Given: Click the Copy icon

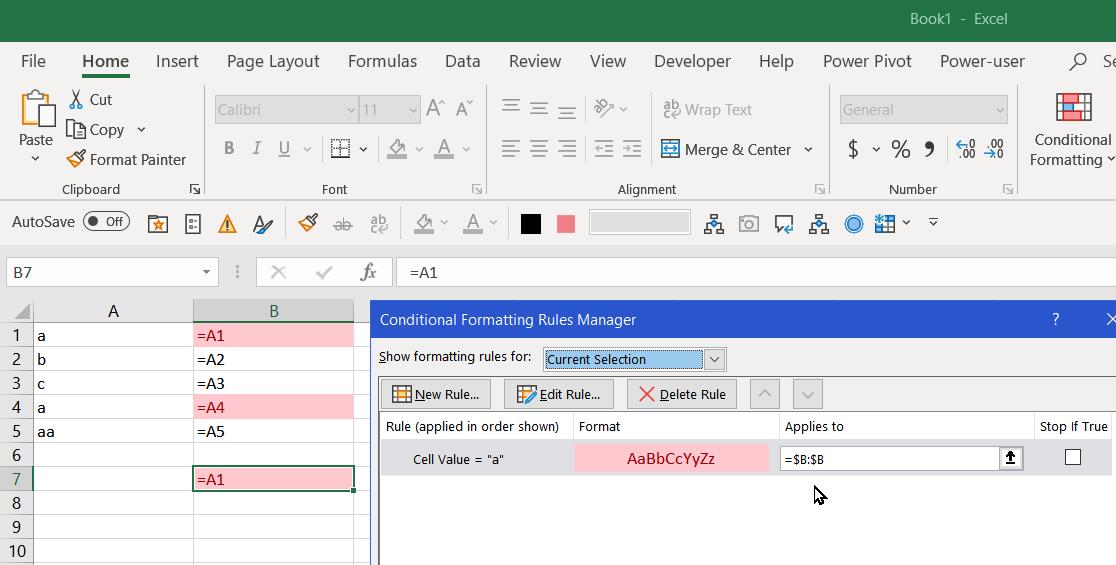Looking at the screenshot, I should click(x=75, y=129).
